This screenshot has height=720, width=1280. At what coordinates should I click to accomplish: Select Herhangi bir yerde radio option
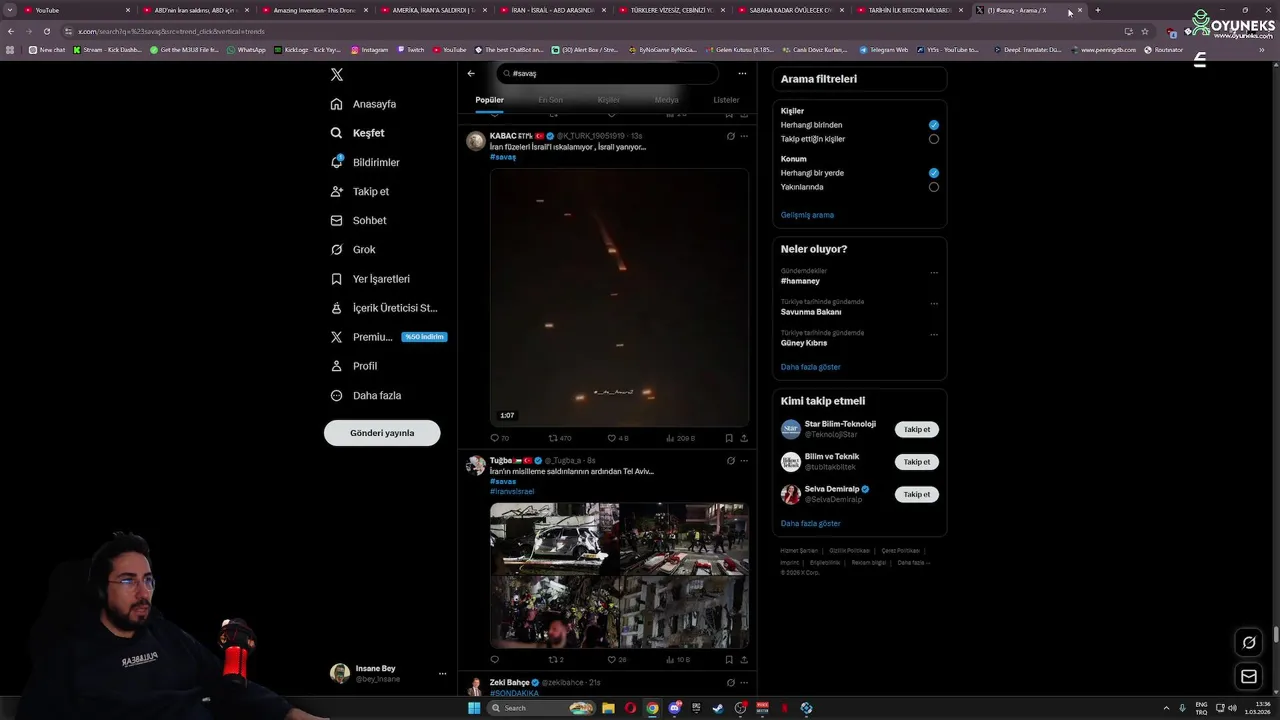click(933, 173)
